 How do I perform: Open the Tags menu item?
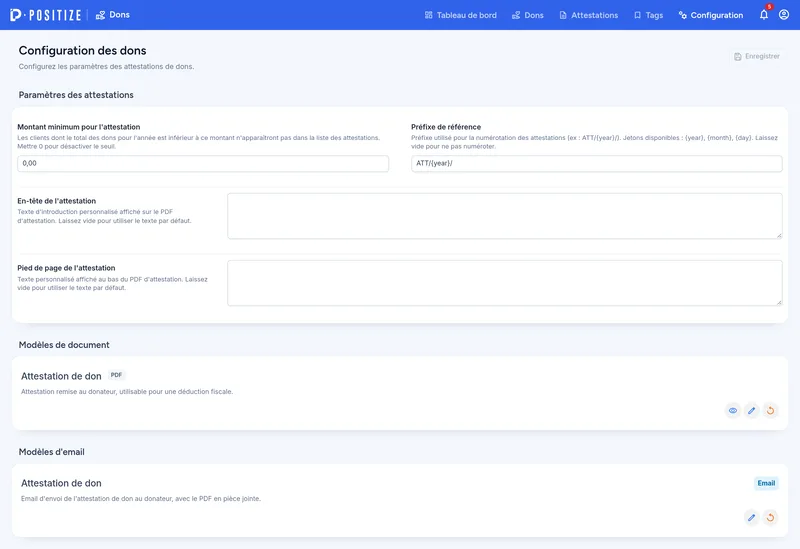(x=648, y=15)
